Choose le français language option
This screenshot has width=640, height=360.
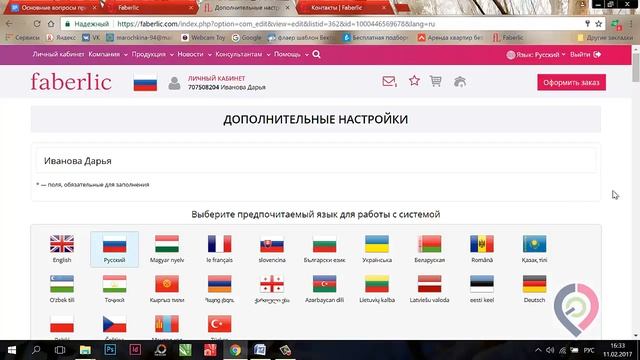pyautogui.click(x=220, y=249)
